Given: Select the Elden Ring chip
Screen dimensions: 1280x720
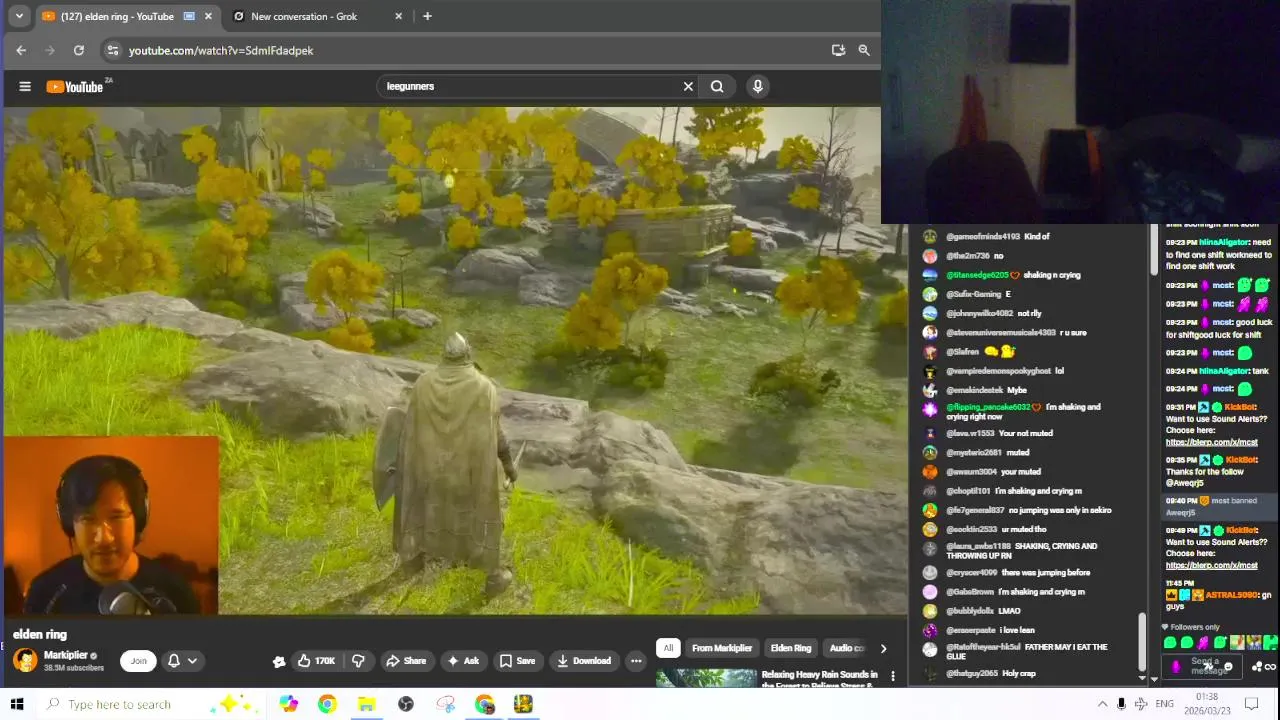Looking at the screenshot, I should (x=791, y=648).
